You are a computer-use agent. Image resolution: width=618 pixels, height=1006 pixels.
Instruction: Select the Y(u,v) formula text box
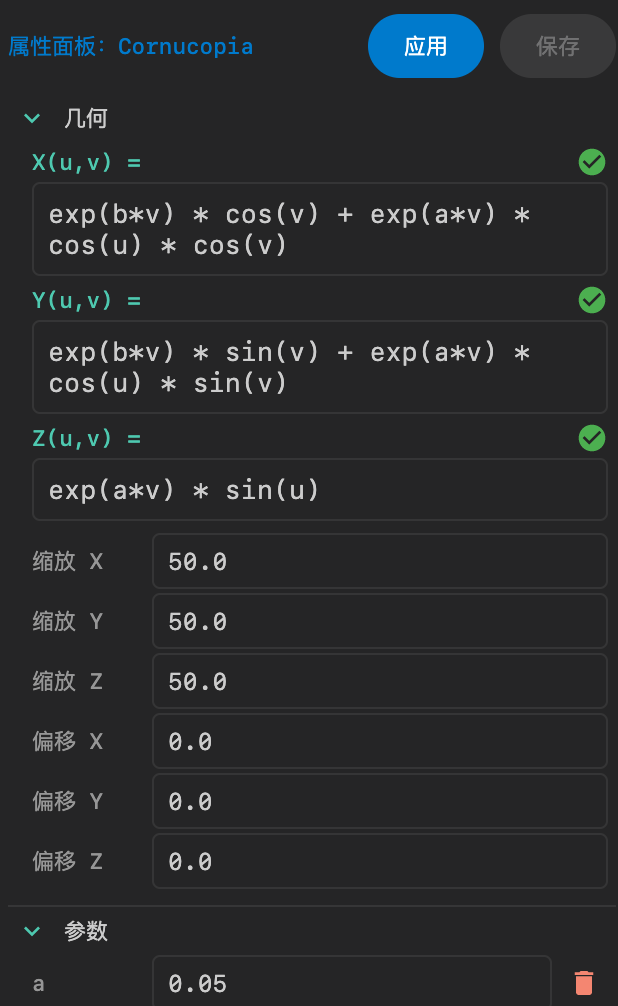point(320,366)
